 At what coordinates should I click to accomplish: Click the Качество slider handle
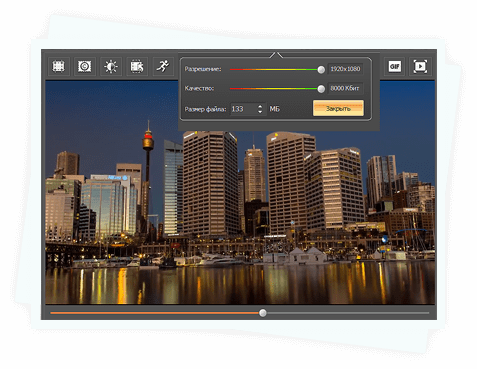pyautogui.click(x=321, y=89)
